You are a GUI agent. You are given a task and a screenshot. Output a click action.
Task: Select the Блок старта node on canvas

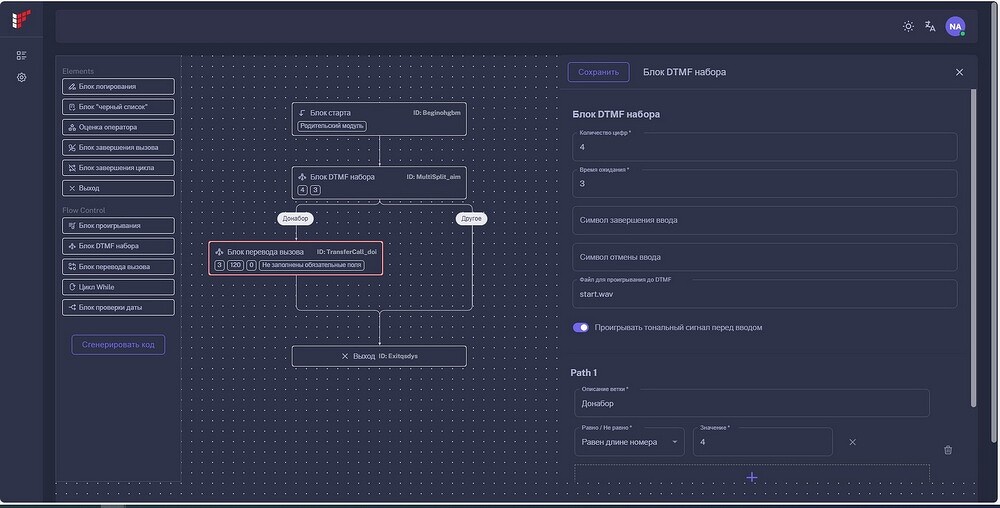(379, 119)
